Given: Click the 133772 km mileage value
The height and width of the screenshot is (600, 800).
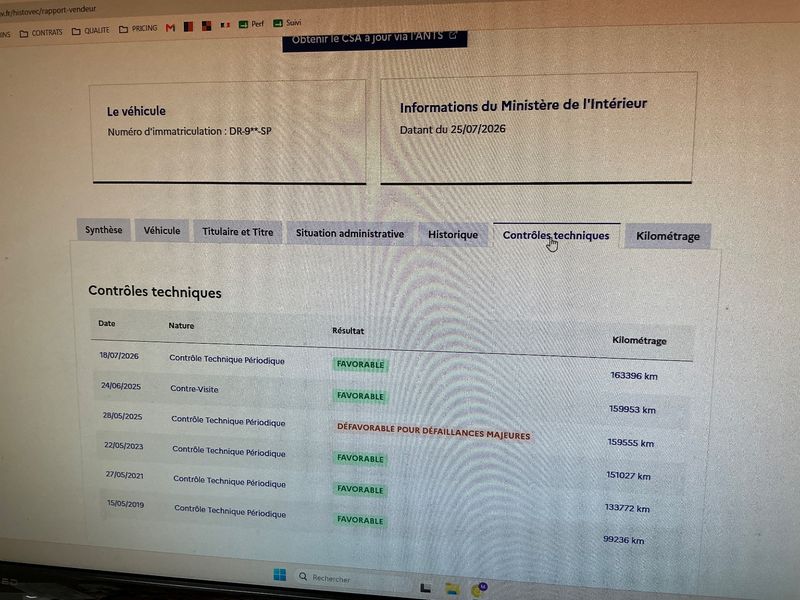Looking at the screenshot, I should [627, 508].
